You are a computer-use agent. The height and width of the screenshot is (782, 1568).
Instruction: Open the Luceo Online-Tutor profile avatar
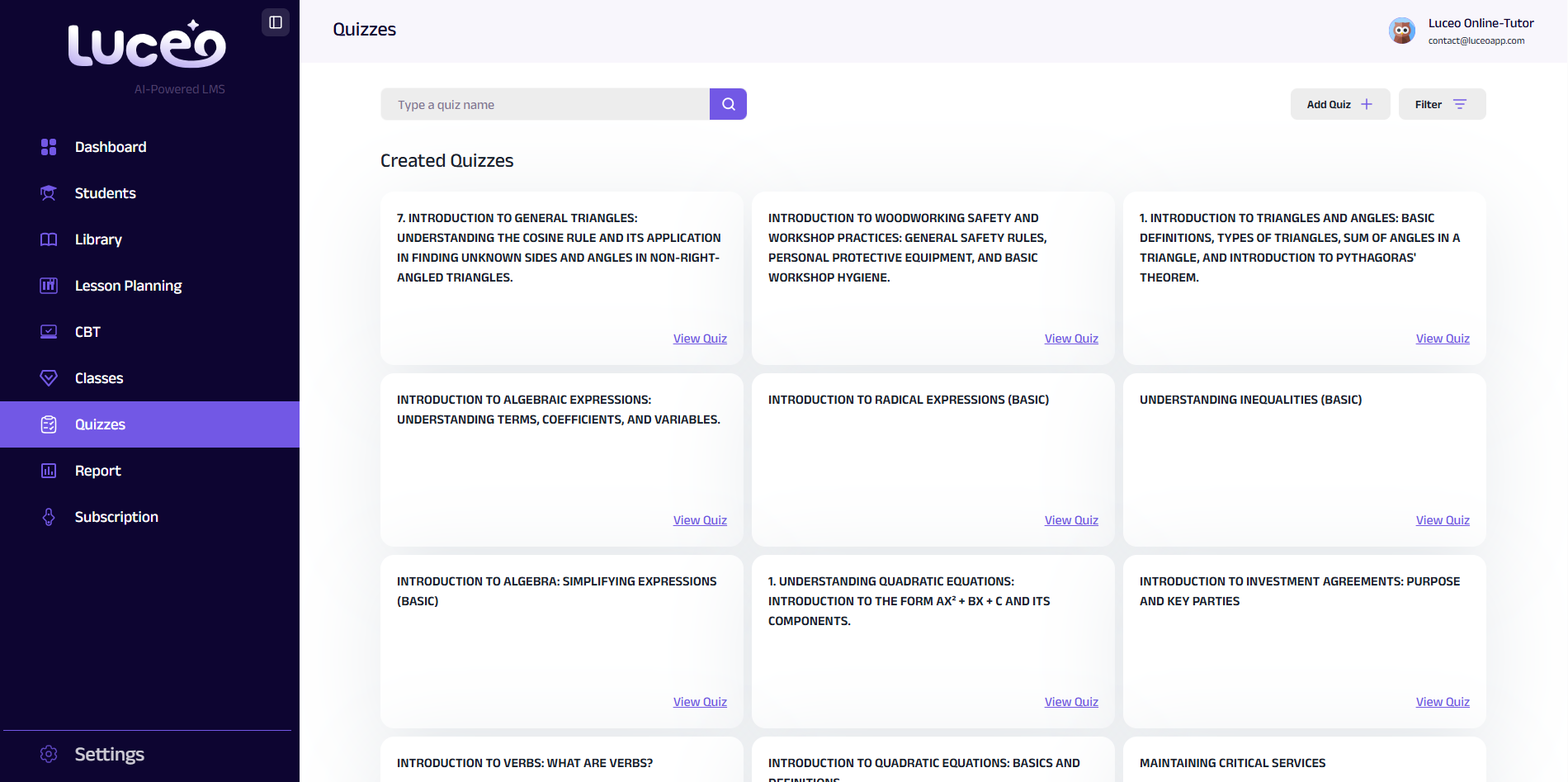[x=1401, y=30]
